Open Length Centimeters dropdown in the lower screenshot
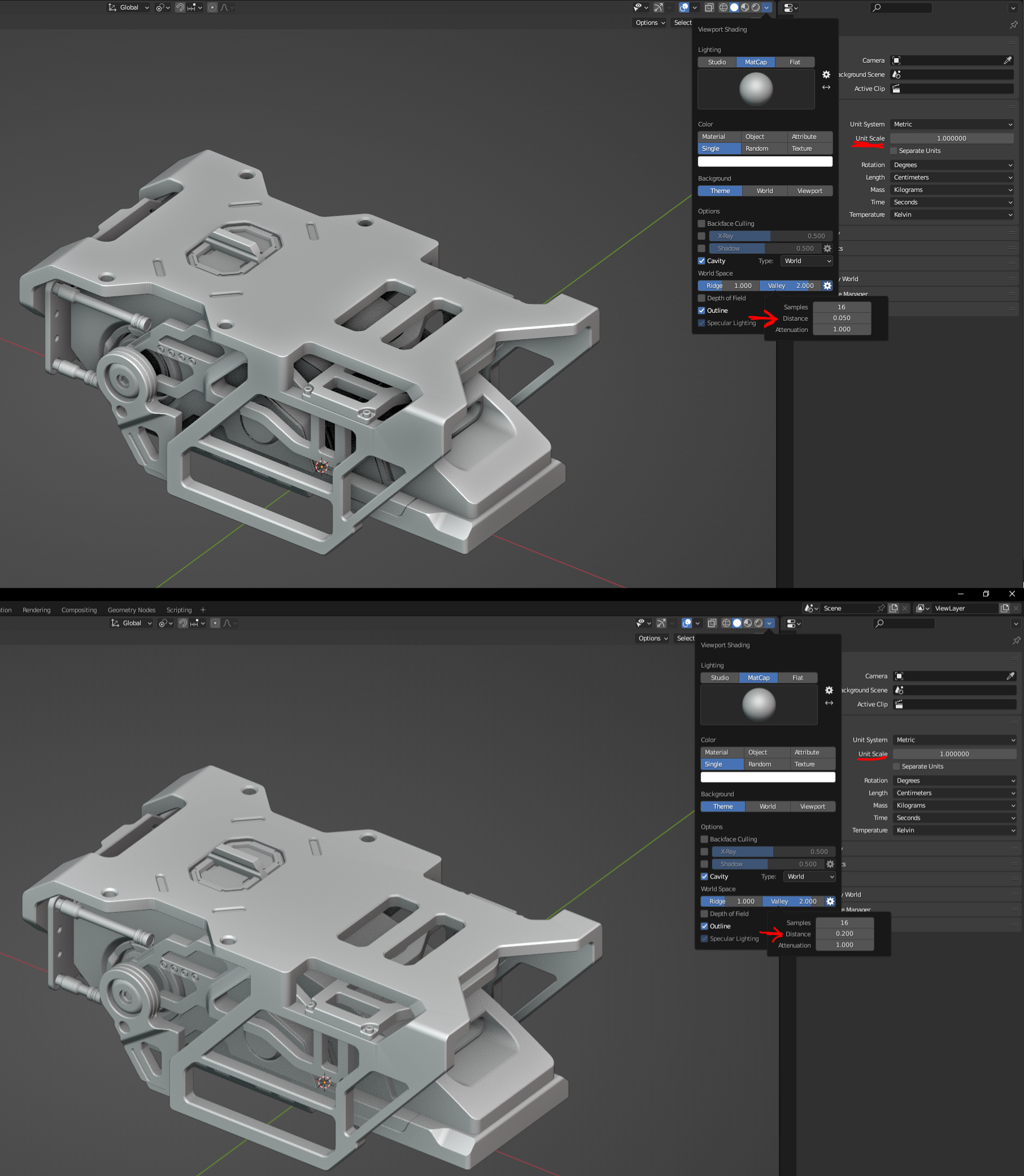This screenshot has width=1024, height=1176. pos(955,793)
